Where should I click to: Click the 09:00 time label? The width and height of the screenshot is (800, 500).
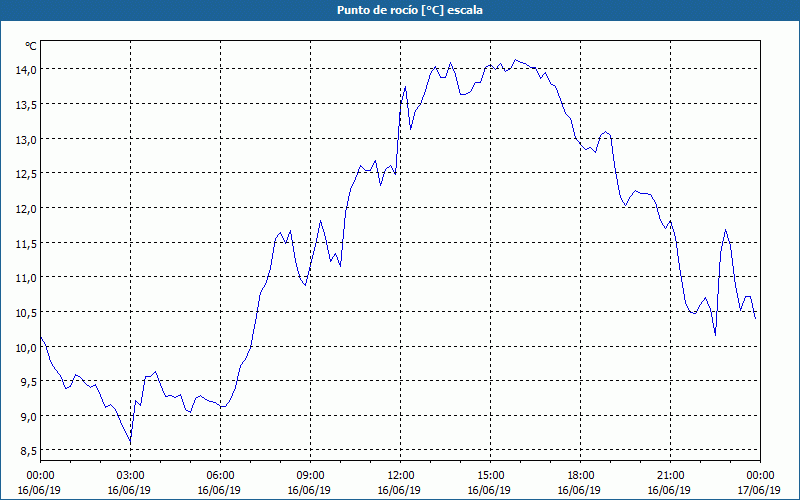click(310, 476)
